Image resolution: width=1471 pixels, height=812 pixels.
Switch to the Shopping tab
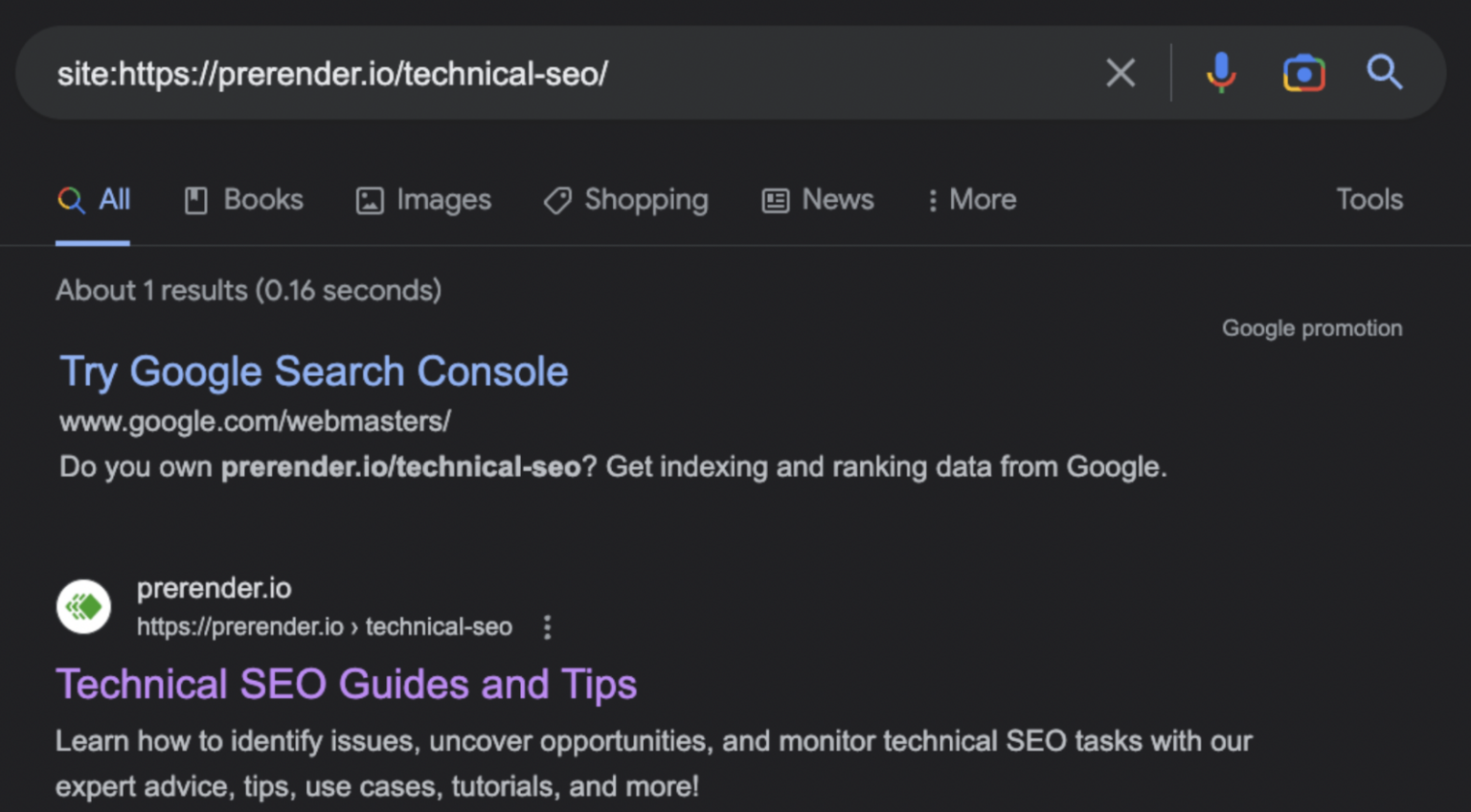pyautogui.click(x=646, y=200)
